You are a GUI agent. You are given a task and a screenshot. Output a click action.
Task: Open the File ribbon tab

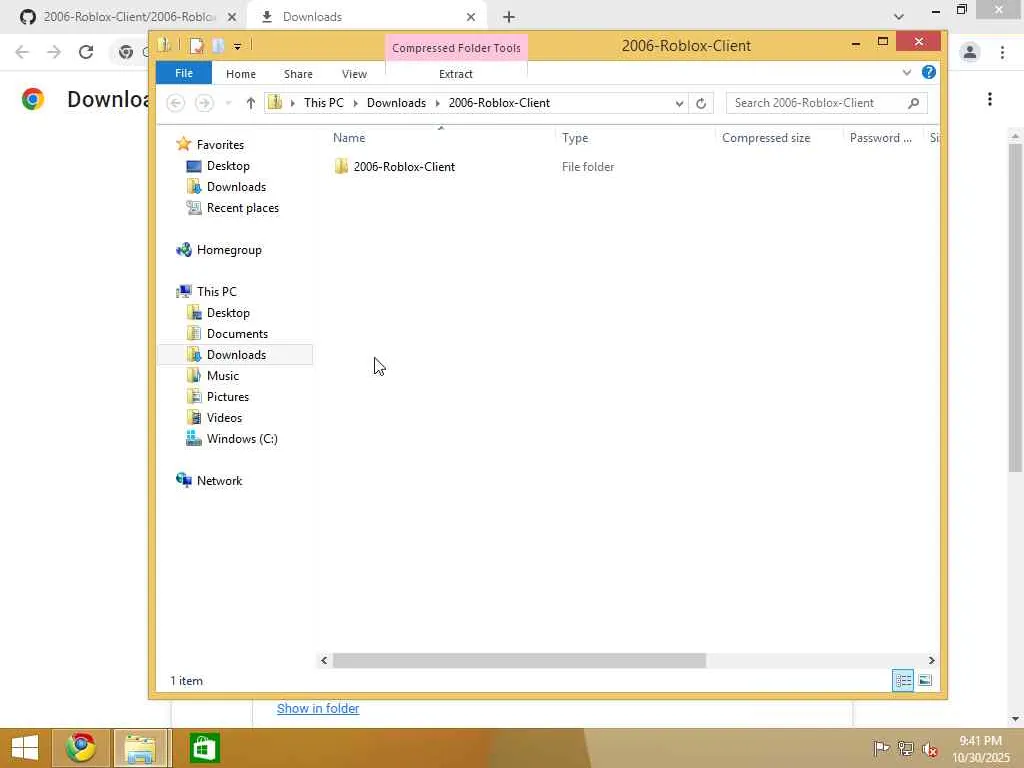click(184, 73)
